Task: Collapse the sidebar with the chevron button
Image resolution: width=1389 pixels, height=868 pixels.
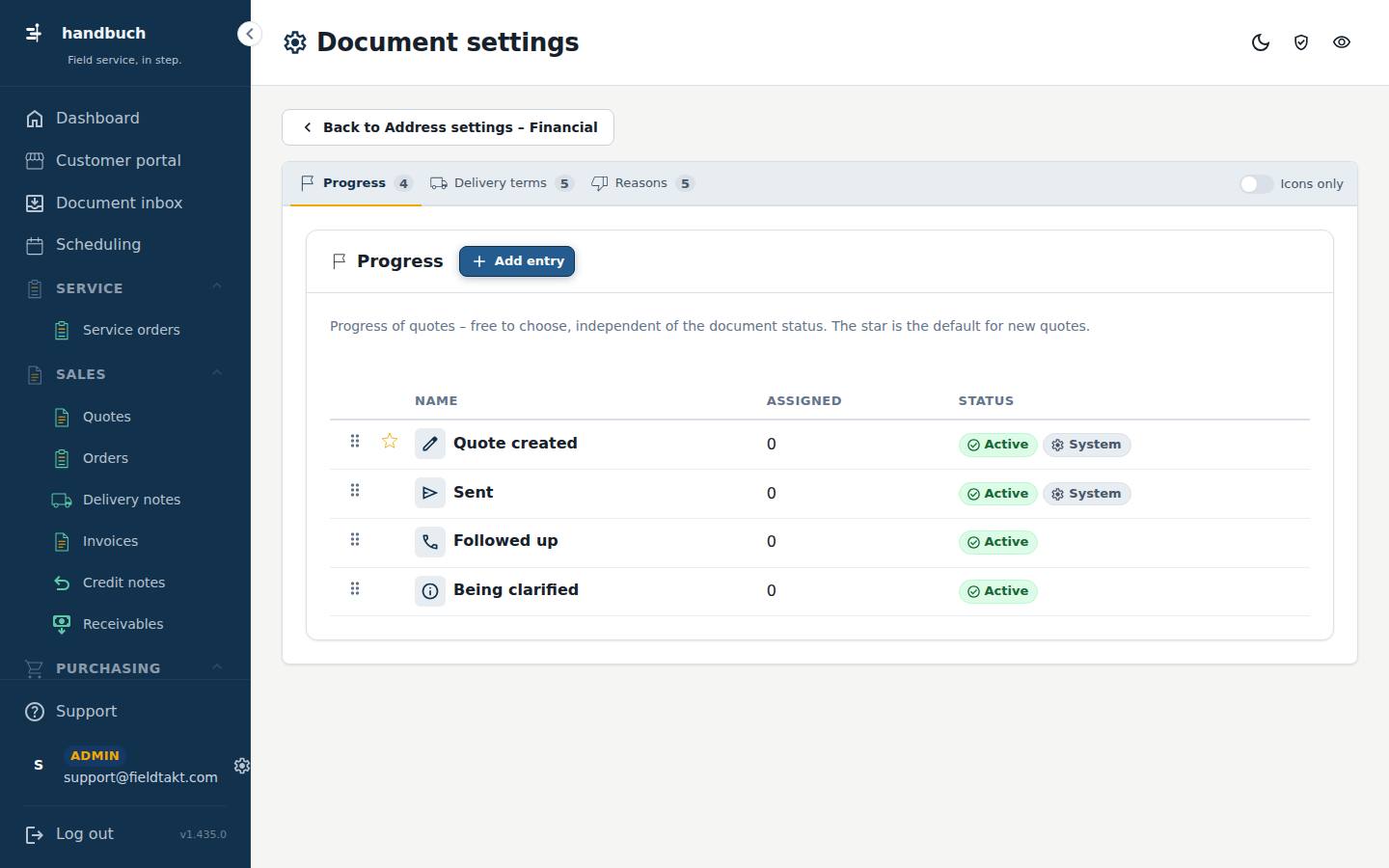Action: click(249, 34)
